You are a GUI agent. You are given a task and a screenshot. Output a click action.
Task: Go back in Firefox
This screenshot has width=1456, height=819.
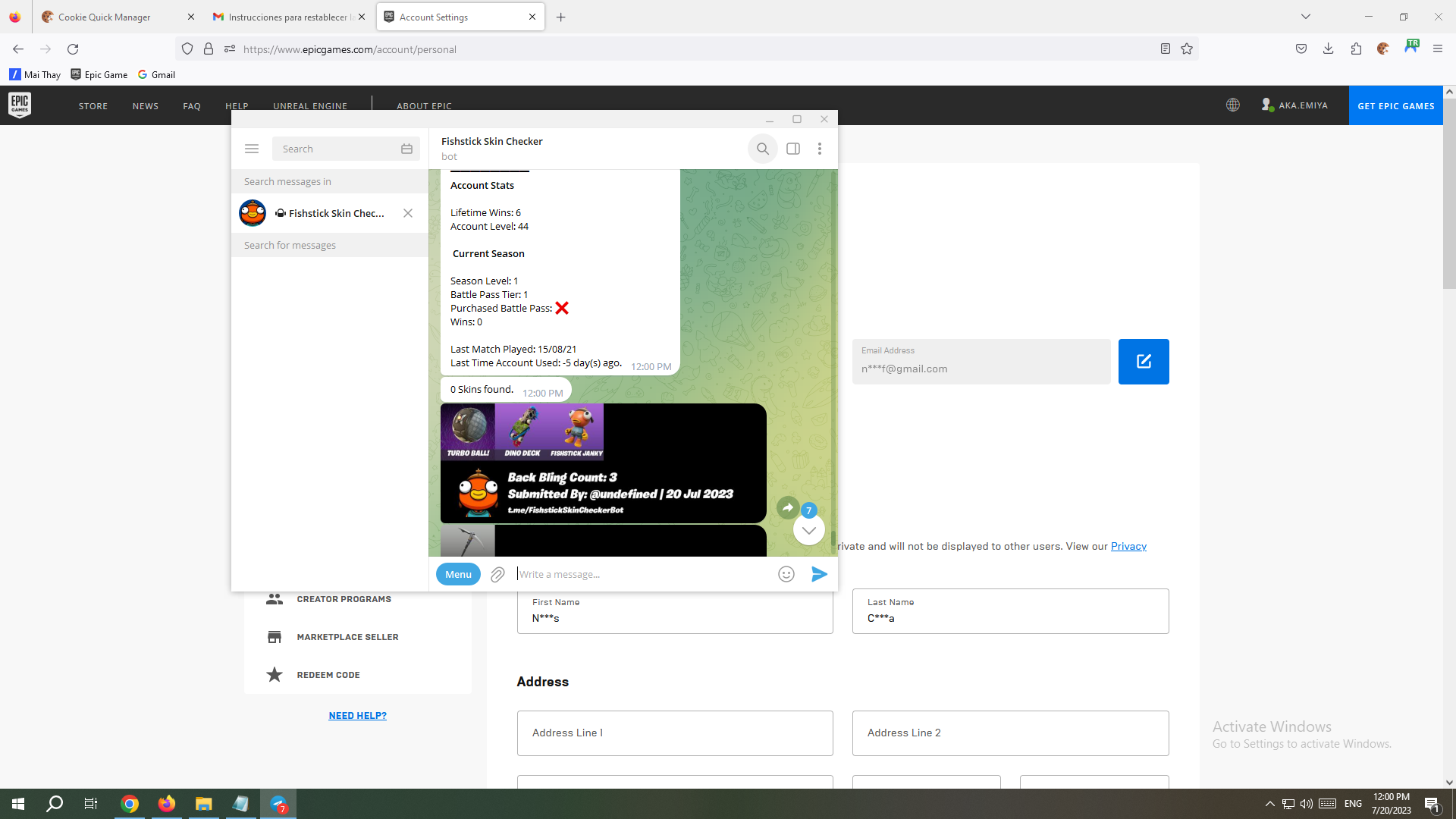(18, 49)
